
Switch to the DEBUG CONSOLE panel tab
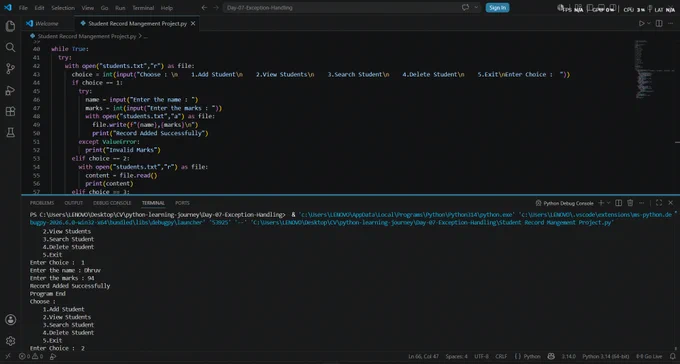click(x=112, y=203)
